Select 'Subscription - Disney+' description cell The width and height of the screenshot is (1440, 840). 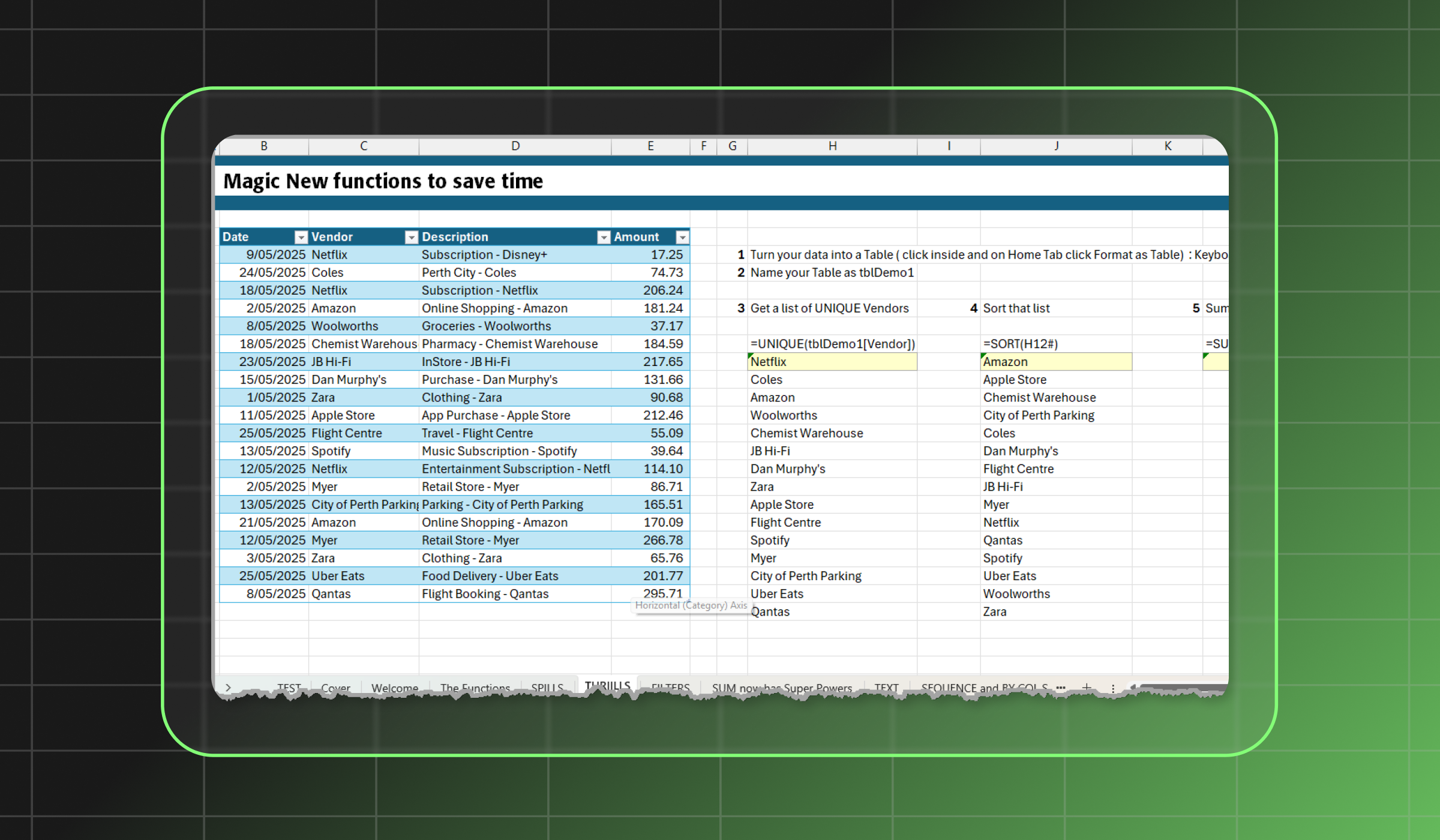515,255
